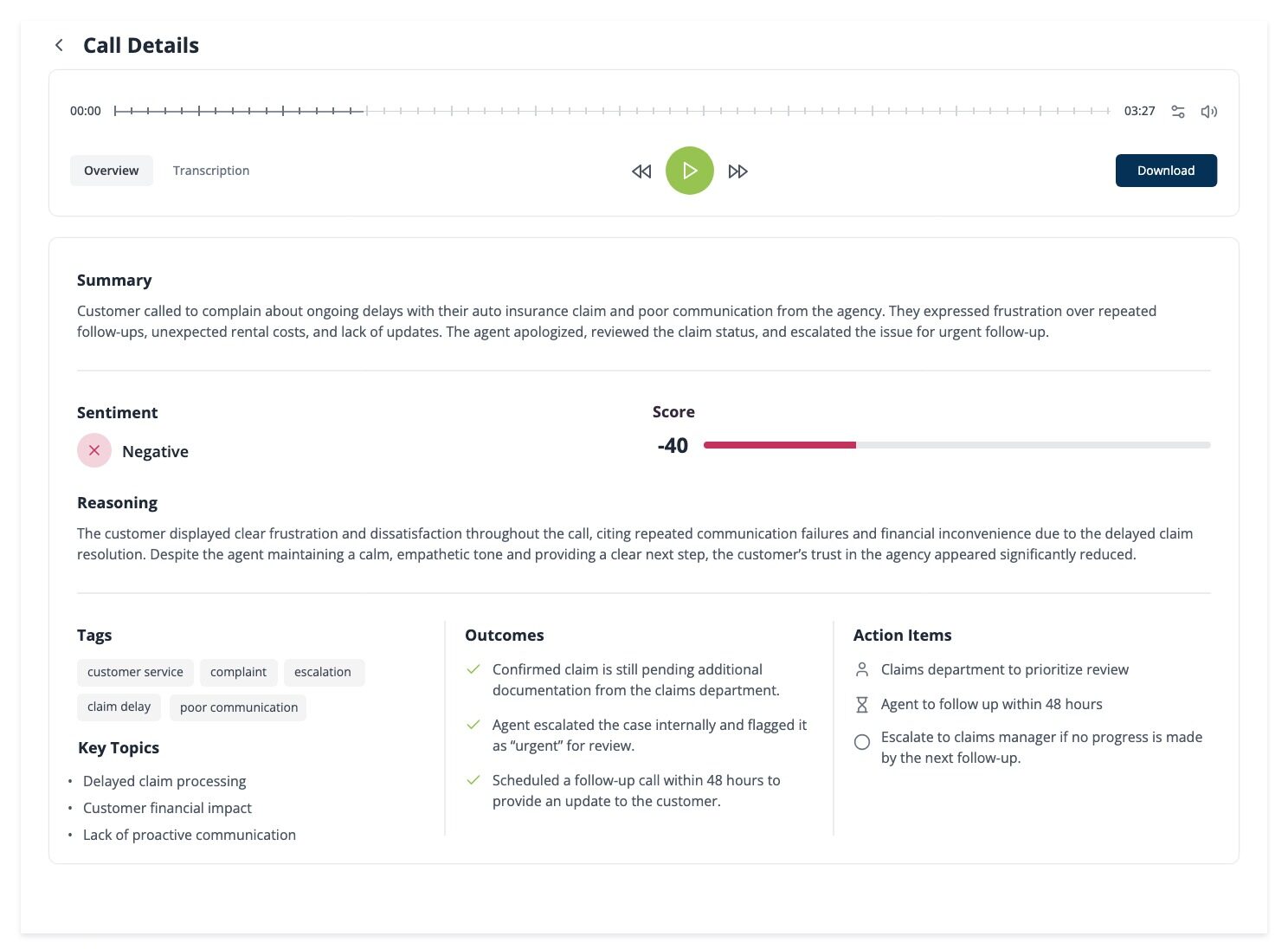Click the red negative sentiment X icon
Viewport: 1288px width, 949px height.
[x=94, y=450]
